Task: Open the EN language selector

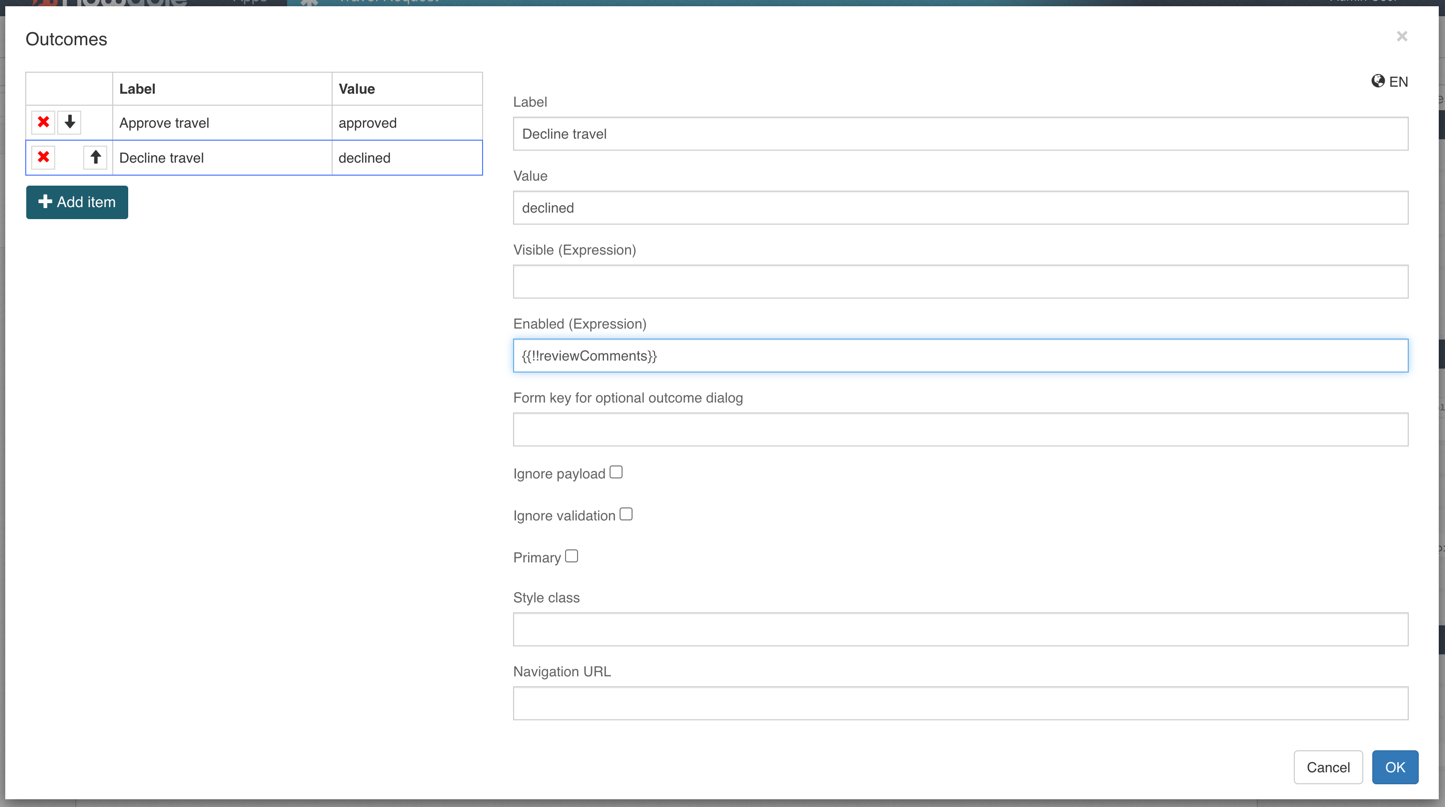Action: pyautogui.click(x=1389, y=82)
